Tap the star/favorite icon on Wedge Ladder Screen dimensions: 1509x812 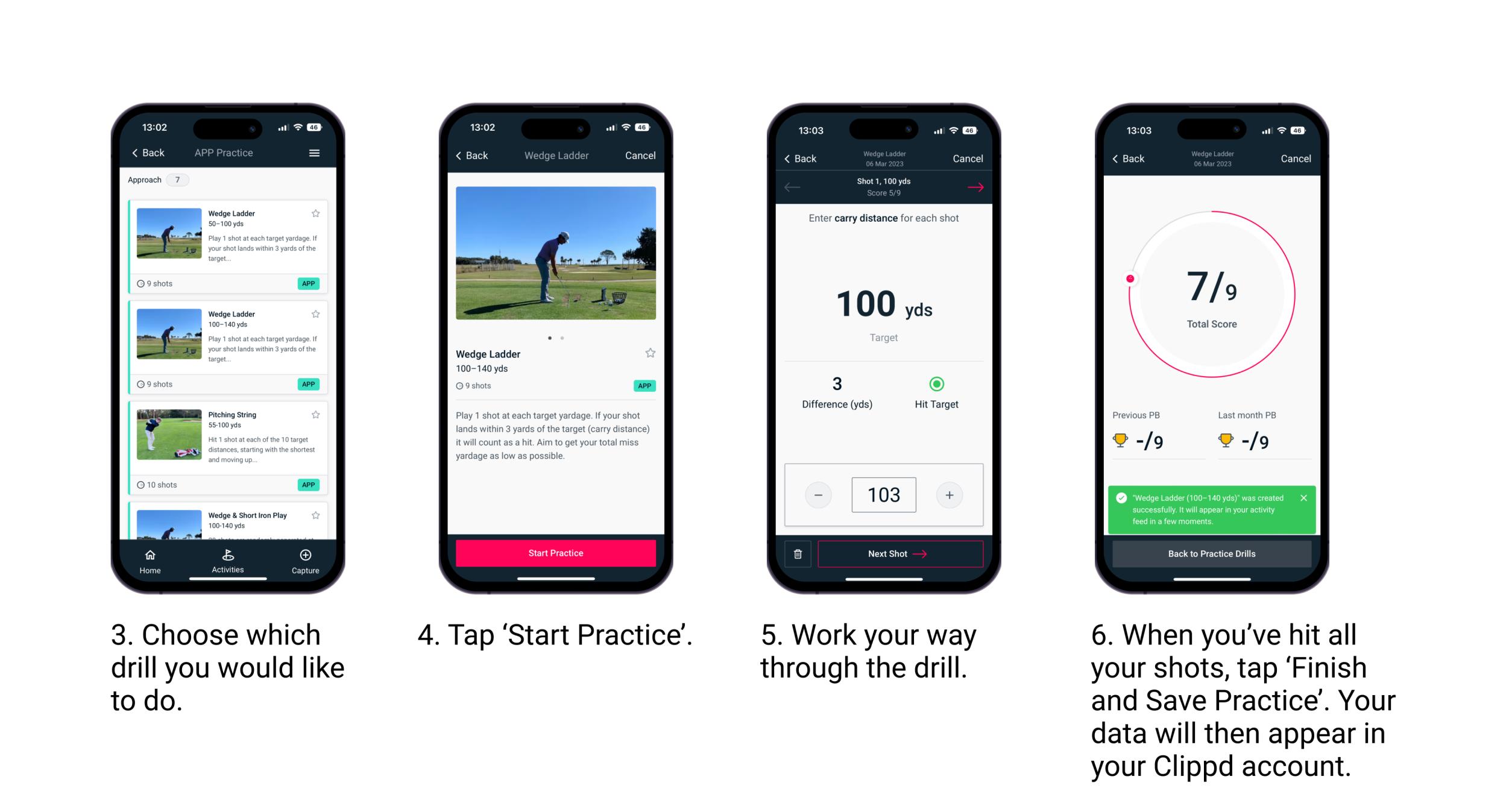(x=319, y=213)
